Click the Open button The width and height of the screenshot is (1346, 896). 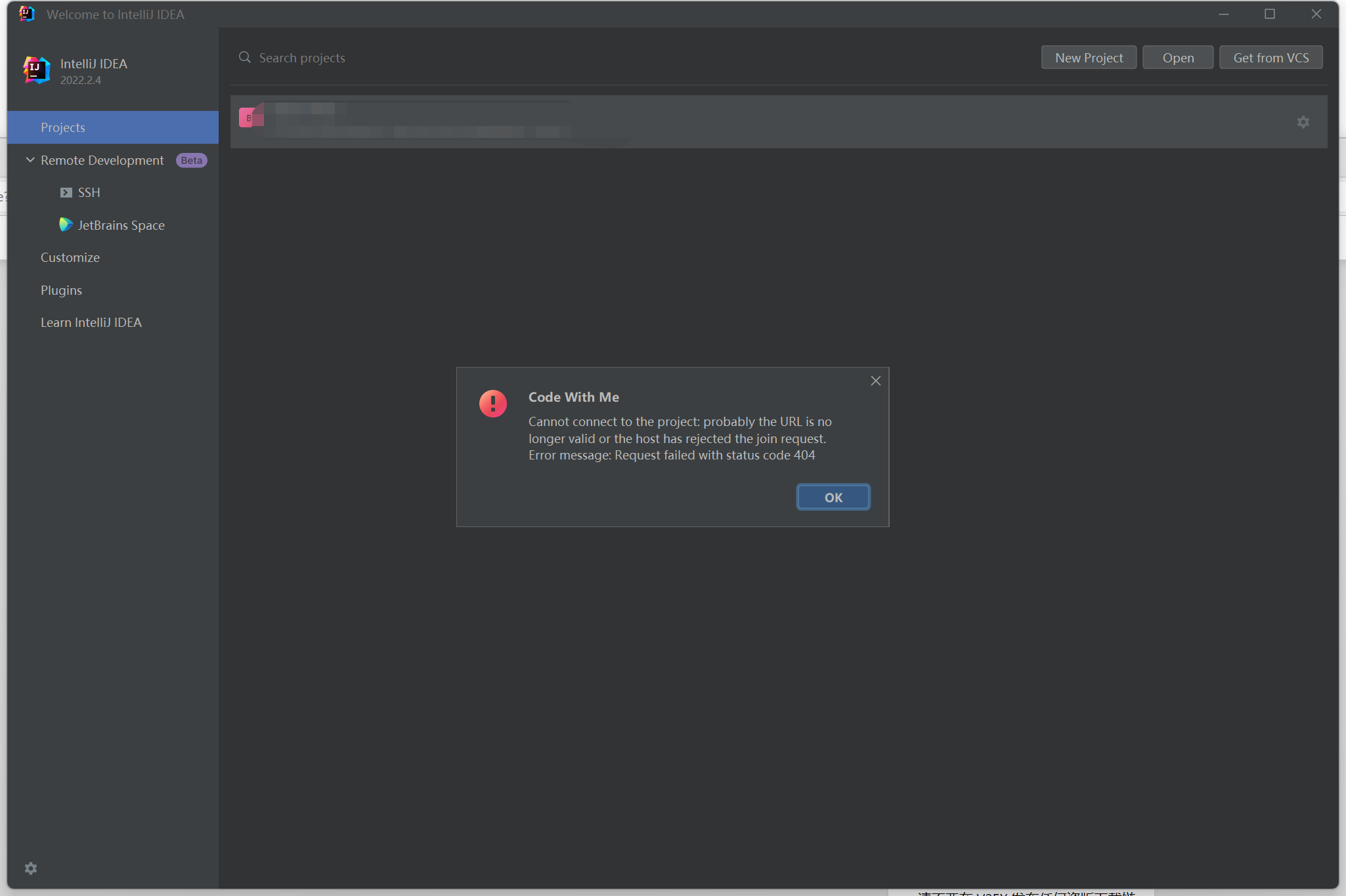coord(1178,58)
